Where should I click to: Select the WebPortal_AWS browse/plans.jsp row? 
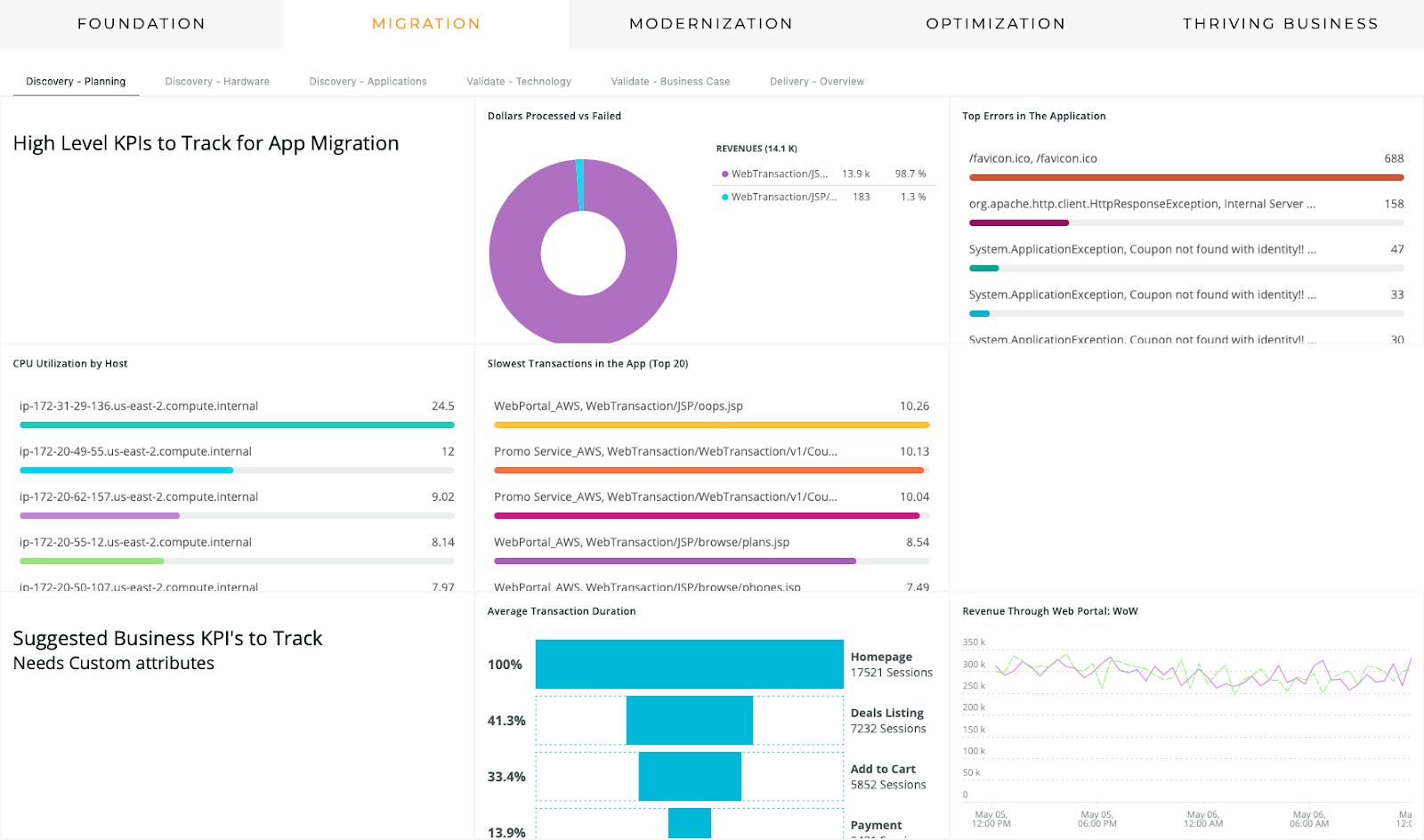coord(712,550)
